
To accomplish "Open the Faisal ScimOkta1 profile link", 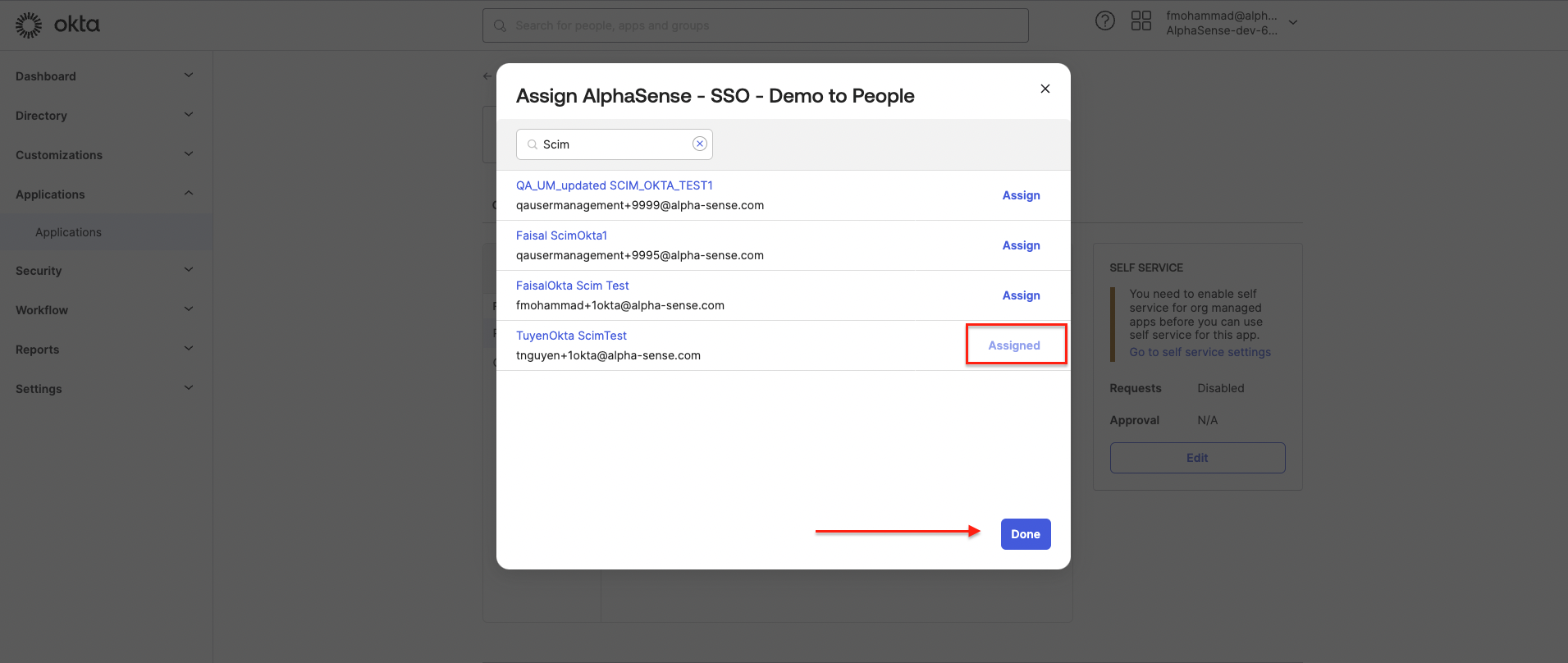I will click(561, 235).
